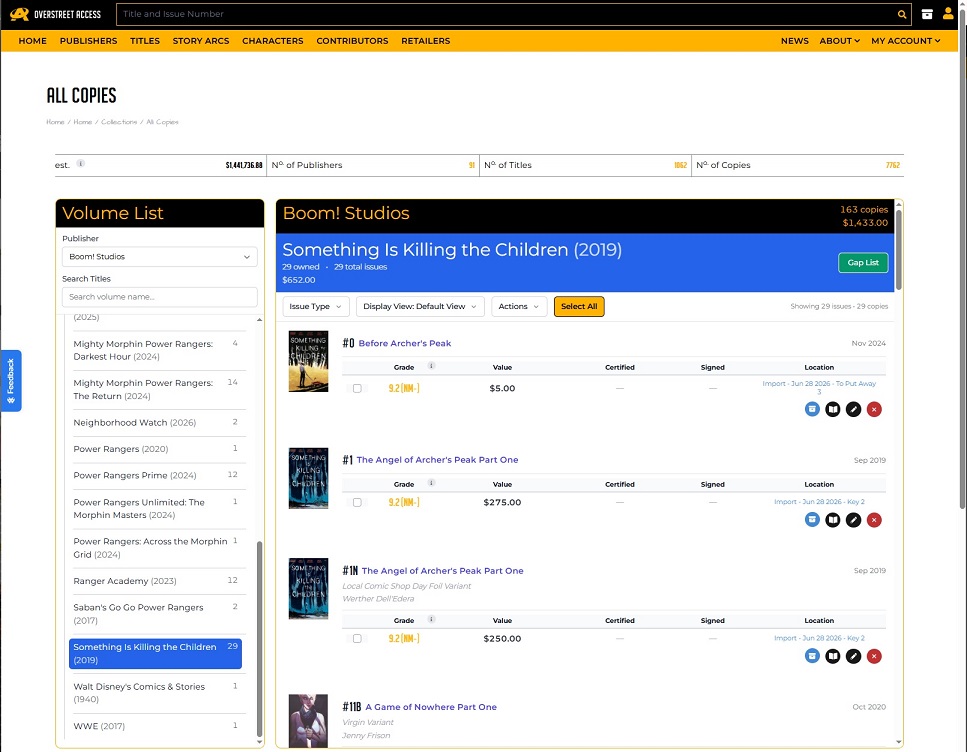Delete issue #1N copy with red X
The height and width of the screenshot is (752, 967).
point(874,656)
